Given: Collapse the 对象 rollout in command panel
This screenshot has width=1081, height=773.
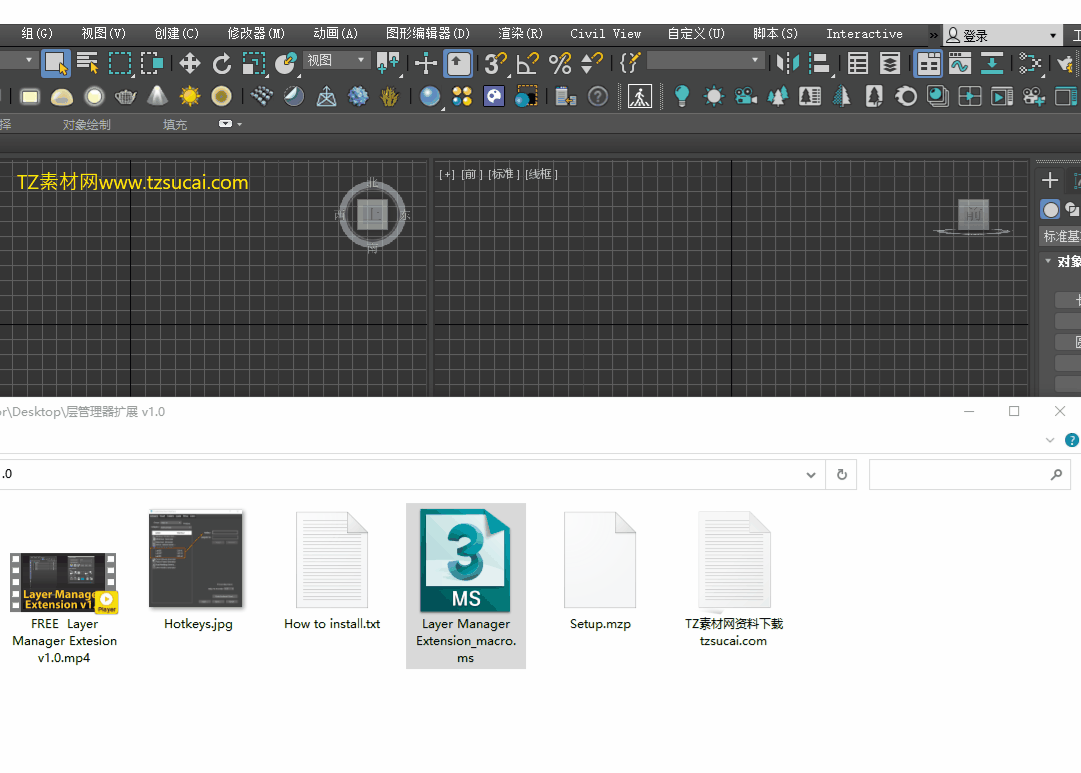Looking at the screenshot, I should (x=1048, y=261).
